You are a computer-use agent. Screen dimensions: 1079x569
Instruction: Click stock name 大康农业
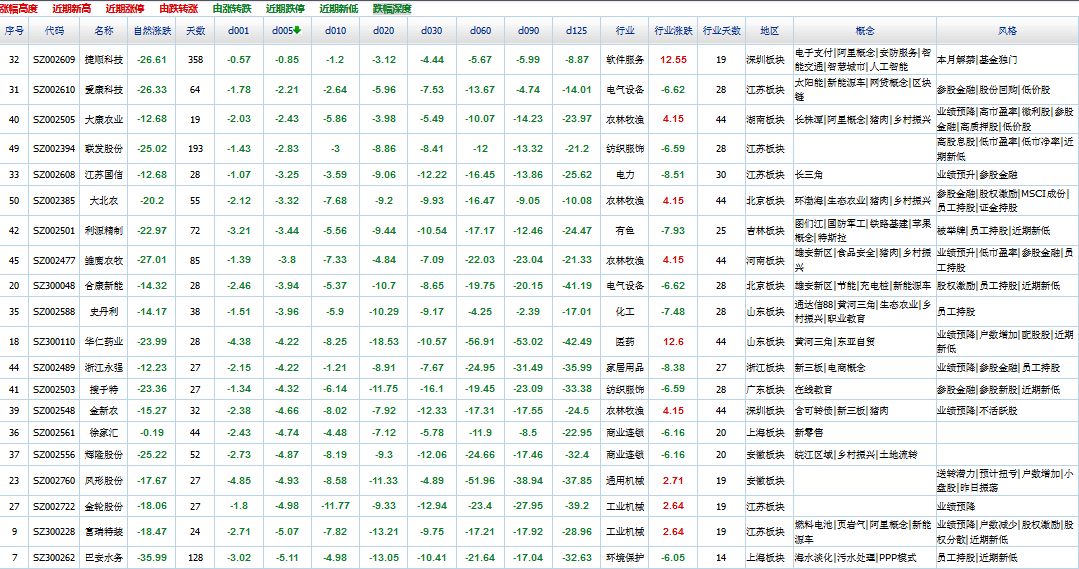[x=104, y=119]
